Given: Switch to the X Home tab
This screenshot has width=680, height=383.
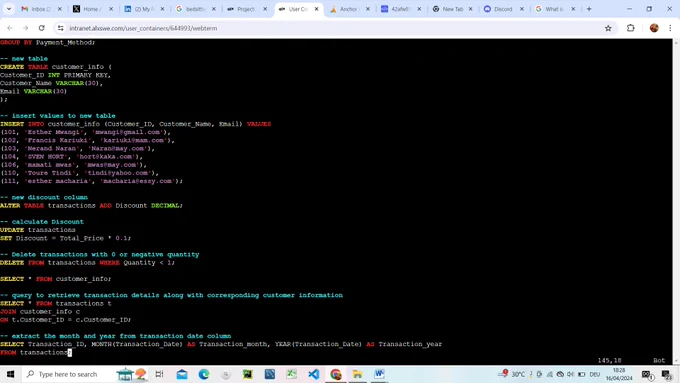Looking at the screenshot, I should 92,9.
